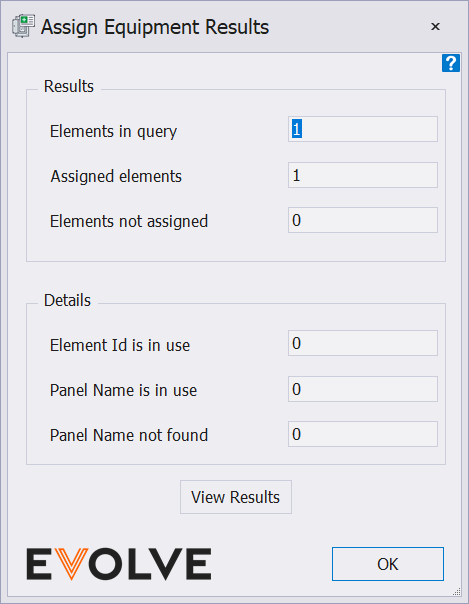This screenshot has height=604, width=469.
Task: Click the OK button
Action: pyautogui.click(x=388, y=564)
